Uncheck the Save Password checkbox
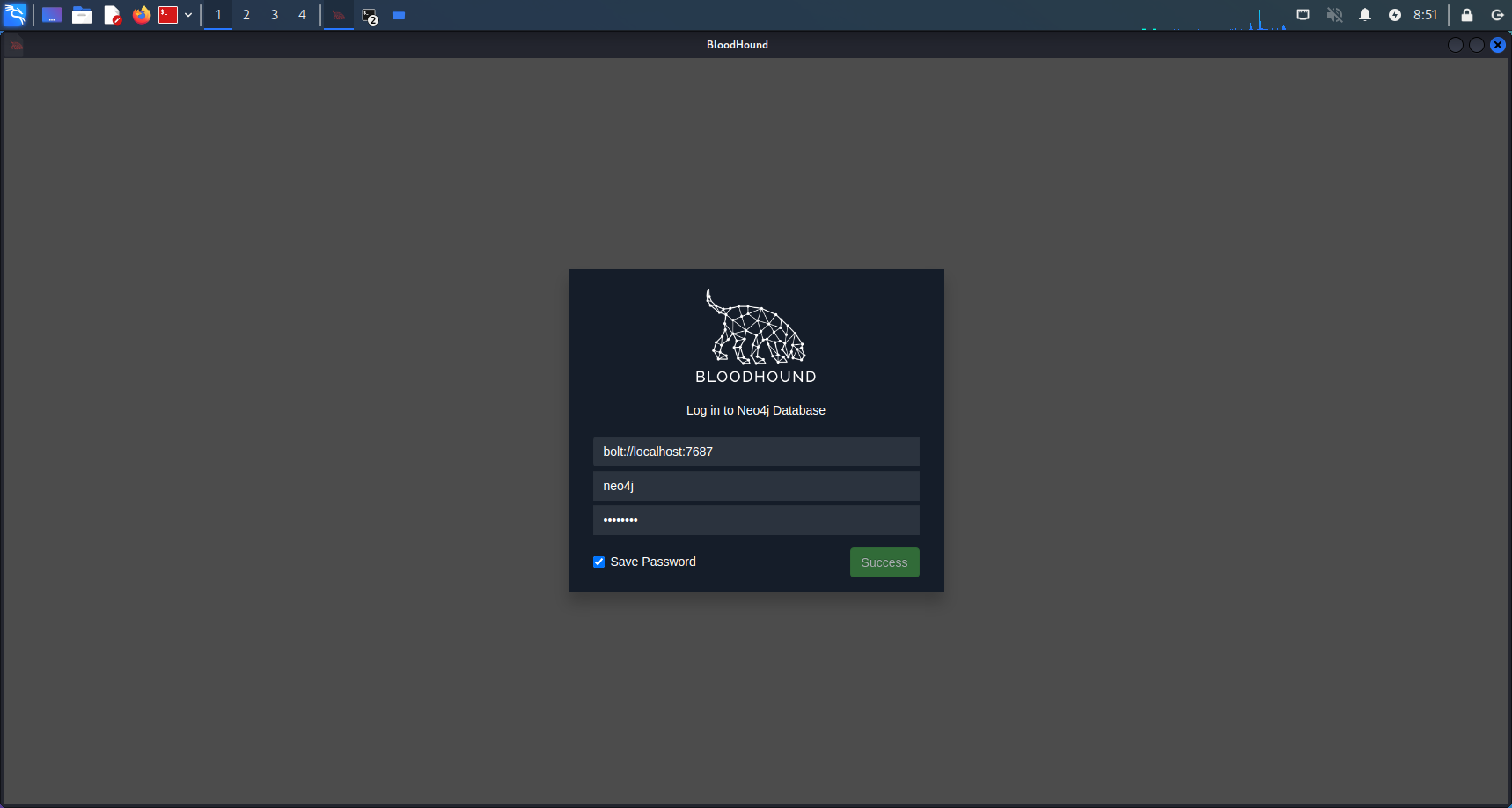 (x=599, y=562)
